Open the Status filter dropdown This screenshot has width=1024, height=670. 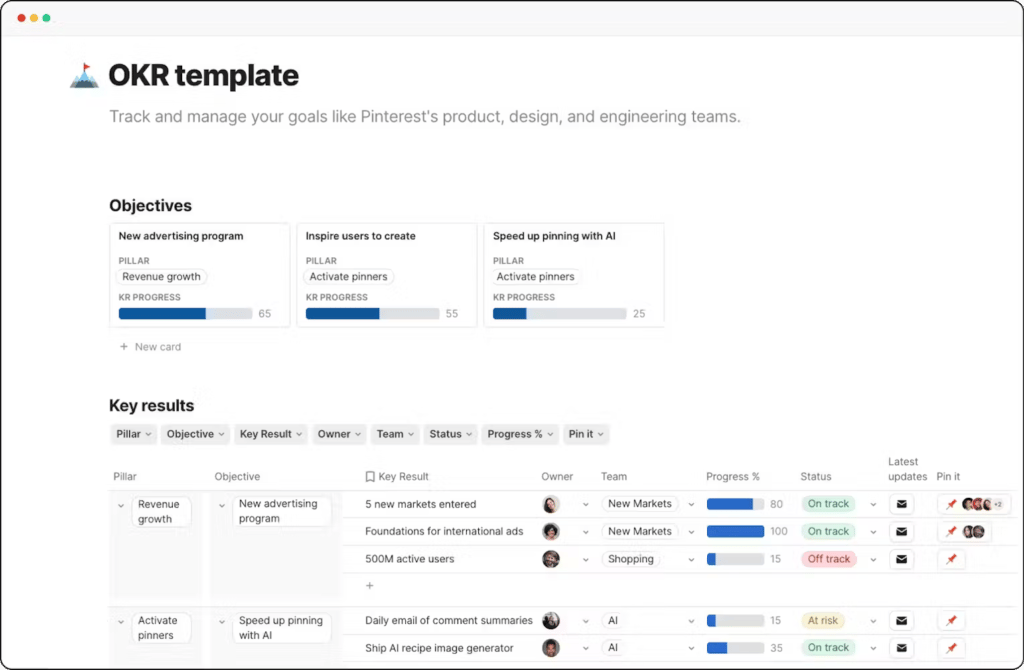(450, 434)
